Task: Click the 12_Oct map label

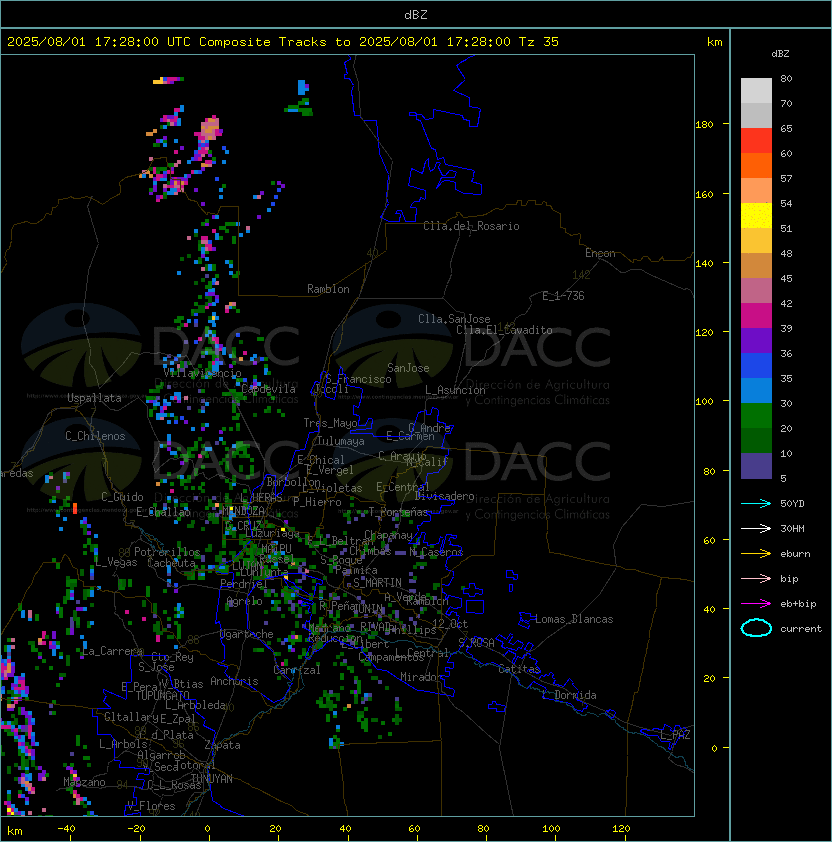Action: click(450, 624)
